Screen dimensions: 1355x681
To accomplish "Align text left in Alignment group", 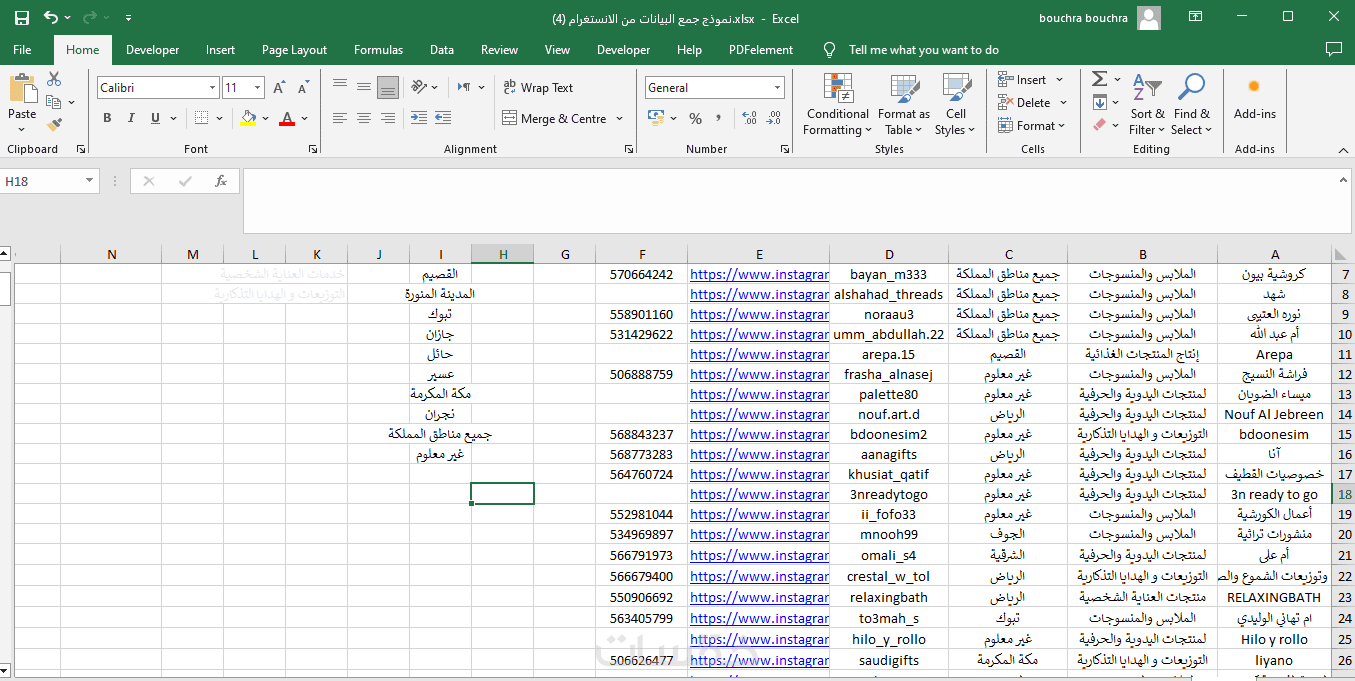I will point(340,118).
